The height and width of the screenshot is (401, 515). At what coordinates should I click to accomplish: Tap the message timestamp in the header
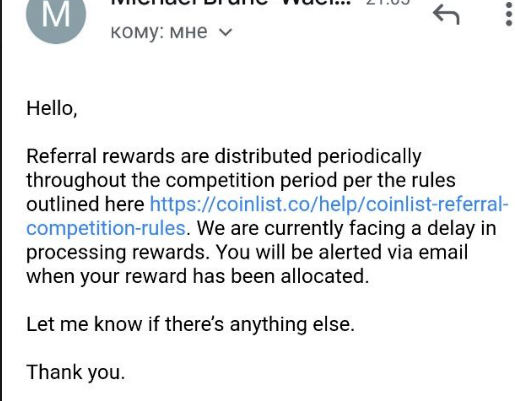pos(387,3)
